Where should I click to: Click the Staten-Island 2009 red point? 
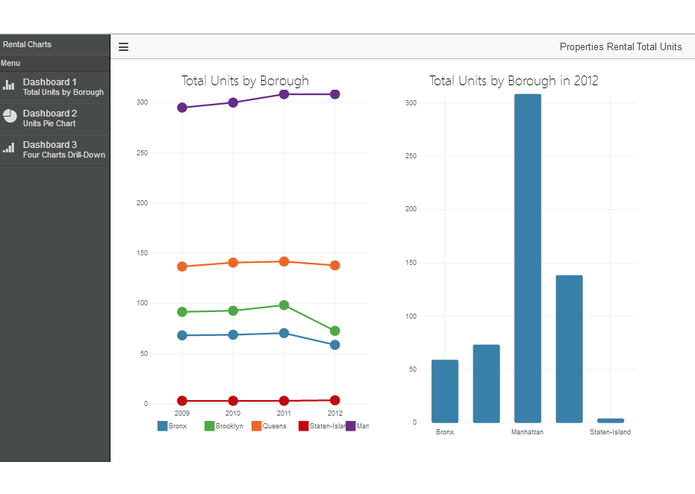(182, 401)
